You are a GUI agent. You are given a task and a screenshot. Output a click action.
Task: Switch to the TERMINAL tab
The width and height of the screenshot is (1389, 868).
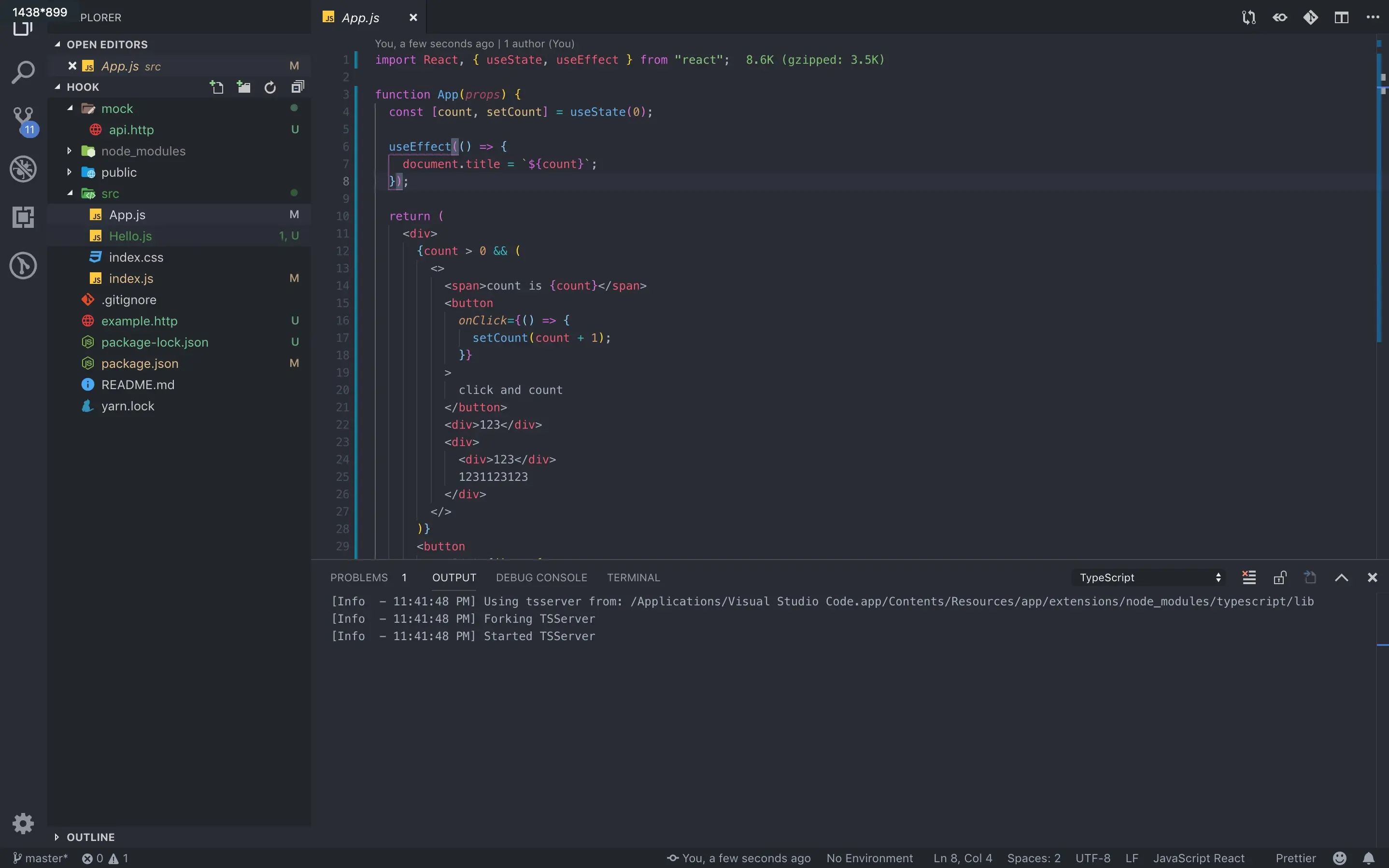click(x=633, y=577)
